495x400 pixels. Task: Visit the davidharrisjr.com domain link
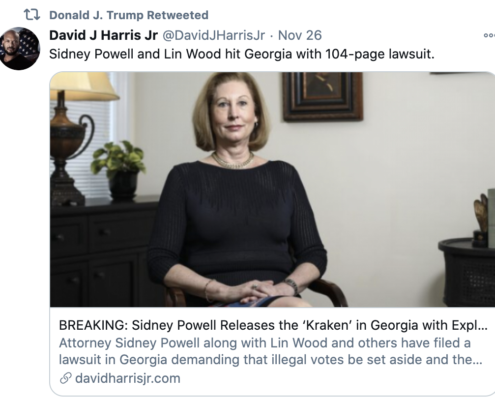point(128,378)
